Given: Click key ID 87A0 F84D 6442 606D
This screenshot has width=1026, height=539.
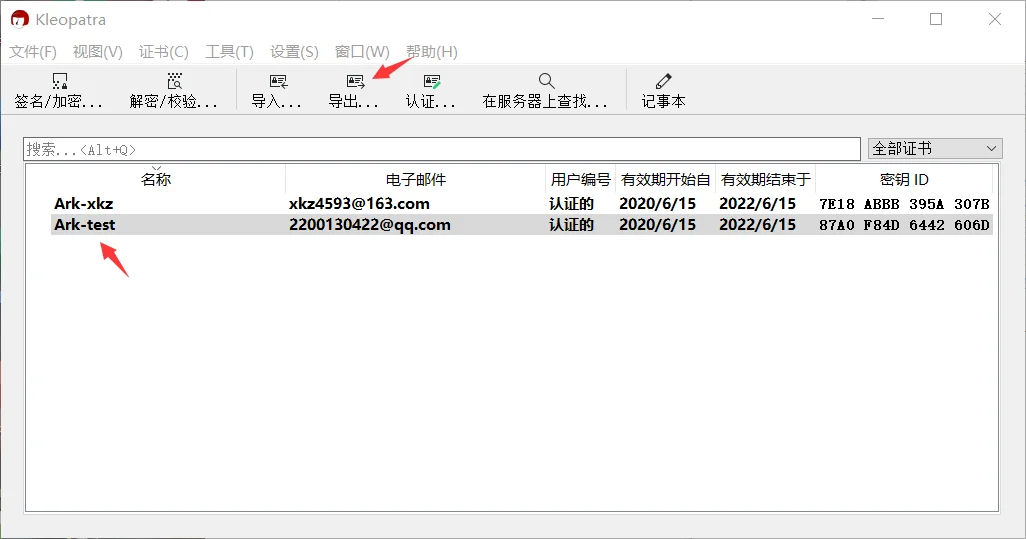Looking at the screenshot, I should point(904,225).
